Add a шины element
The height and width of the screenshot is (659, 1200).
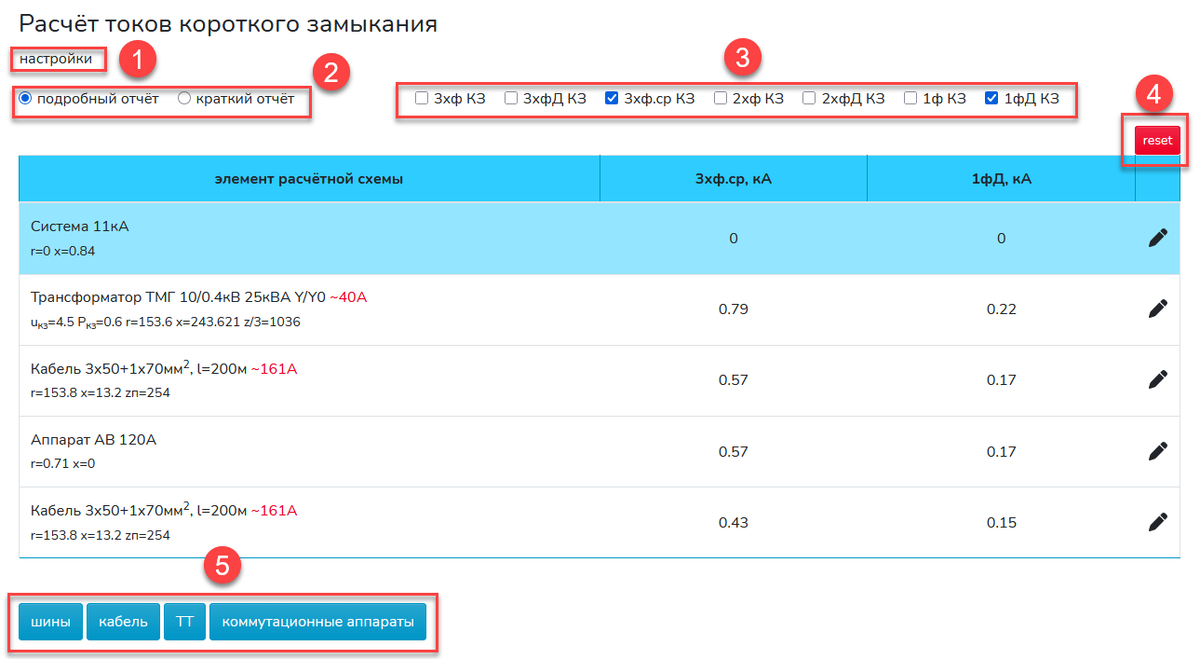click(x=49, y=620)
